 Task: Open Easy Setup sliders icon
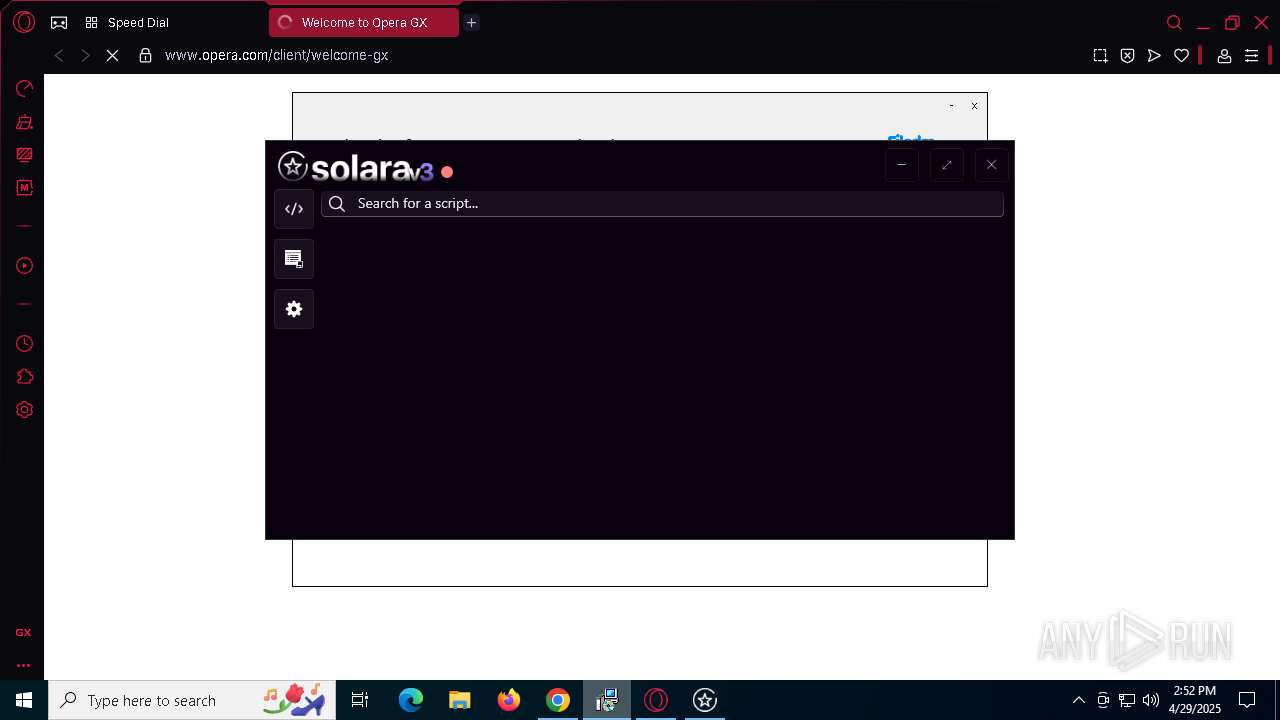[1251, 56]
